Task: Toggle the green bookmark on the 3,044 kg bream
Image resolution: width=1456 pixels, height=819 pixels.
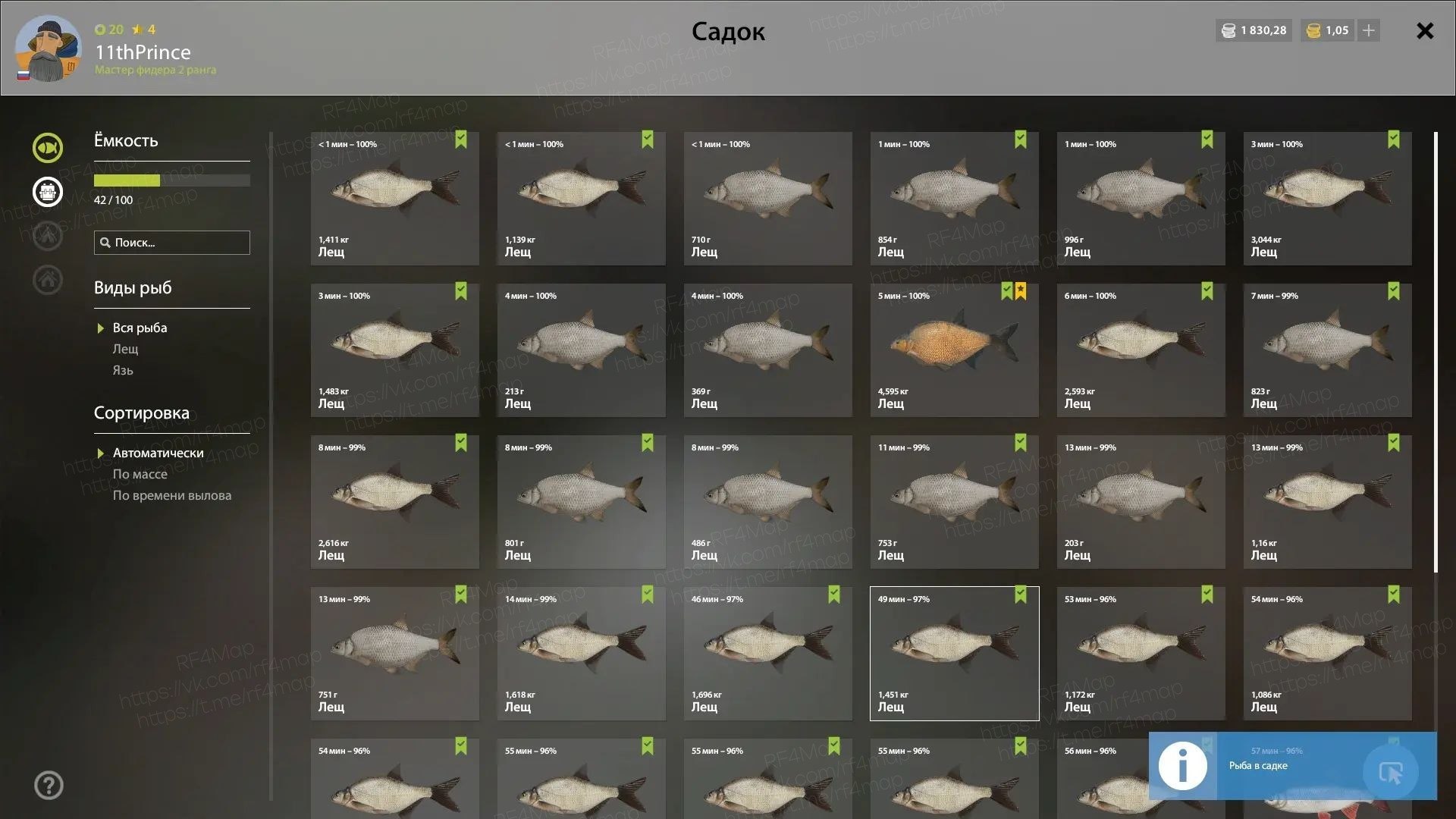Action: [x=1394, y=140]
